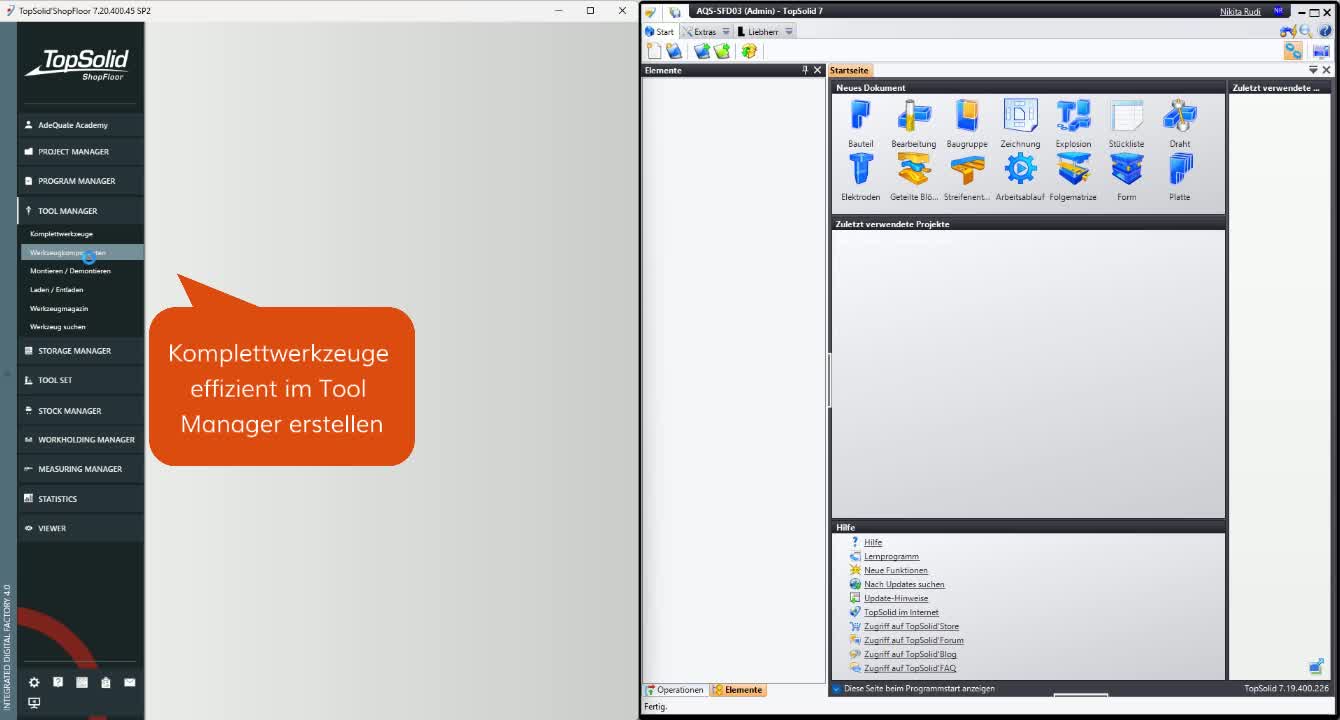
Task: Create a new Baugruppe document
Action: click(967, 124)
